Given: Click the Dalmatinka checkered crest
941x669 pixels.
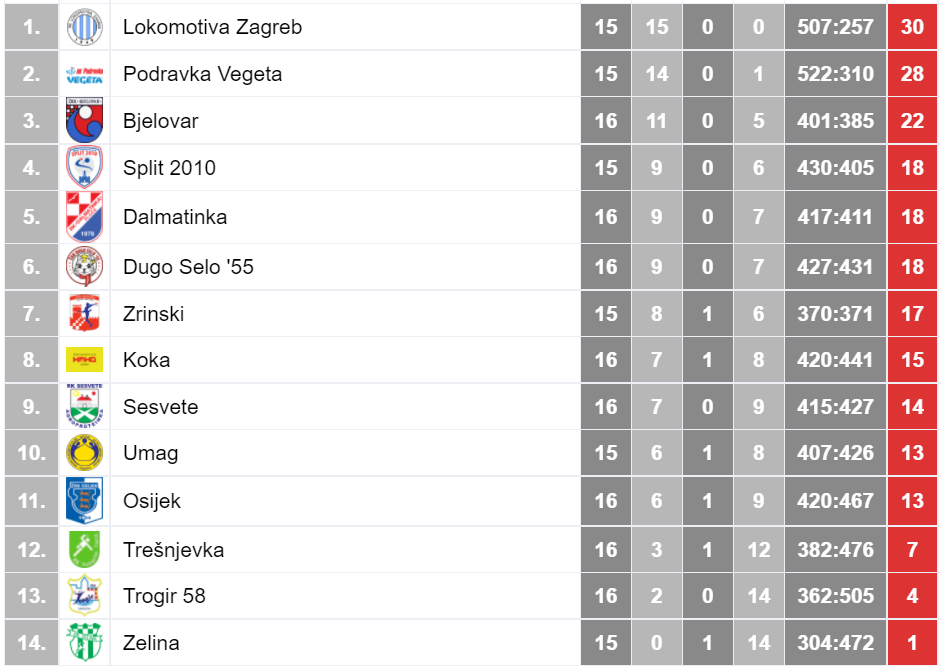Looking at the screenshot, I should pos(84,217).
